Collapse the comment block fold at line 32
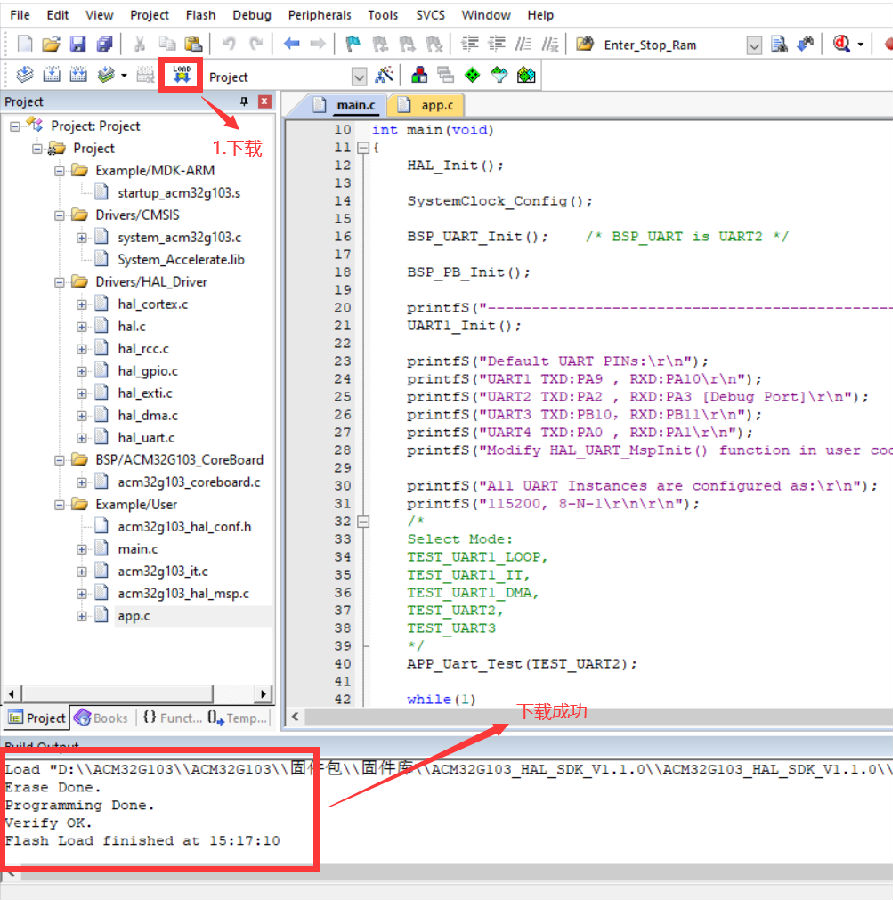This screenshot has width=893, height=900. tap(362, 522)
